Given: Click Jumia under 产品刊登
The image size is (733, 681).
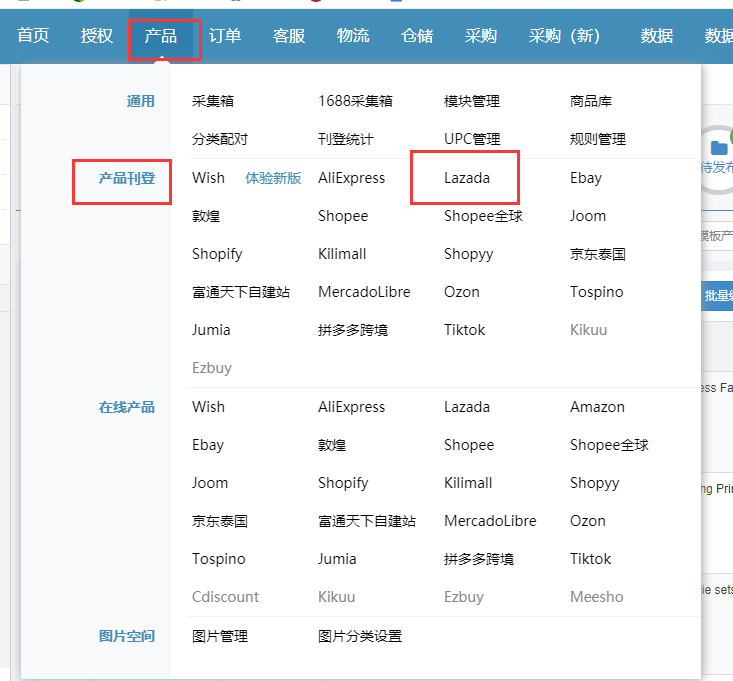Looking at the screenshot, I should 211,330.
